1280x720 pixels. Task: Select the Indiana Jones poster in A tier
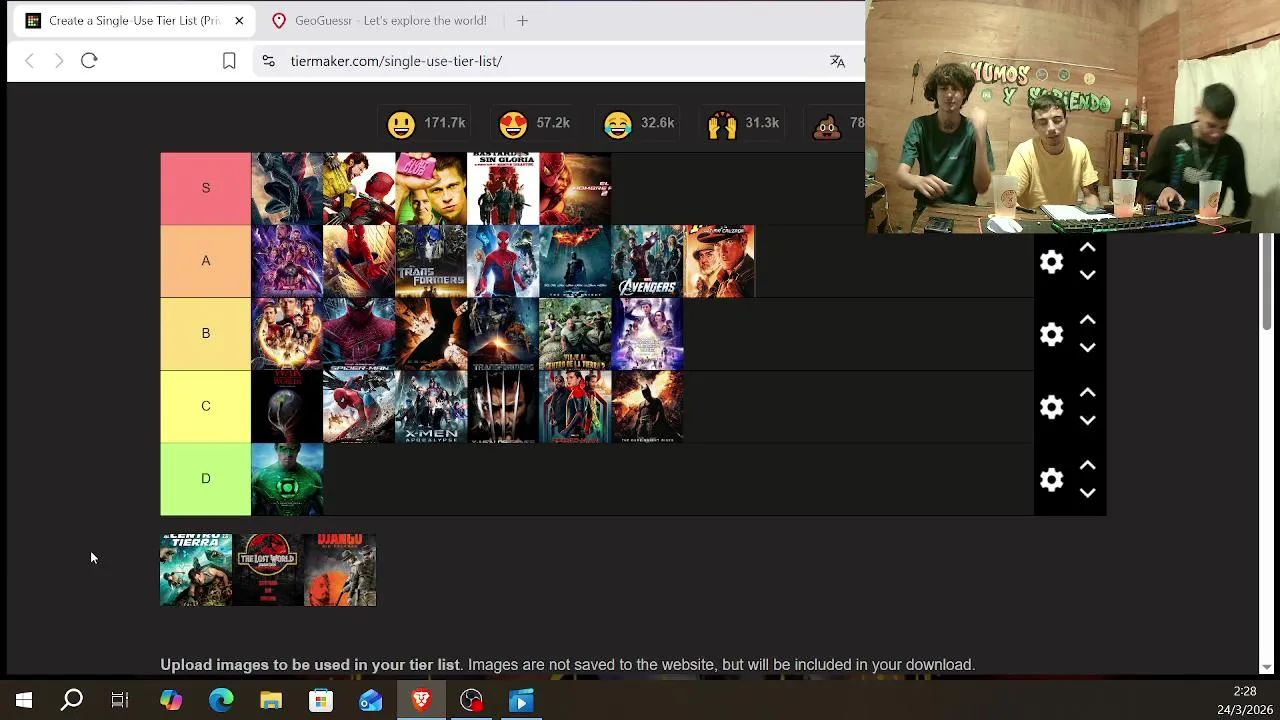(x=719, y=262)
